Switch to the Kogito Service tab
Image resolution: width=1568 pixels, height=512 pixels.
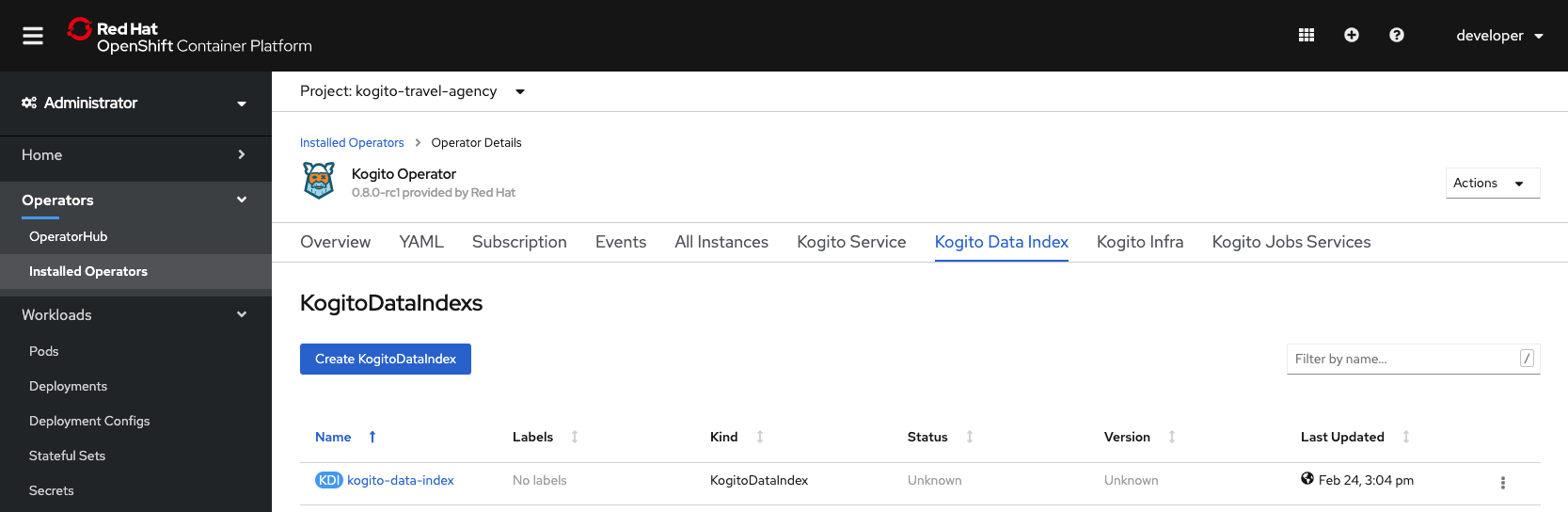851,242
